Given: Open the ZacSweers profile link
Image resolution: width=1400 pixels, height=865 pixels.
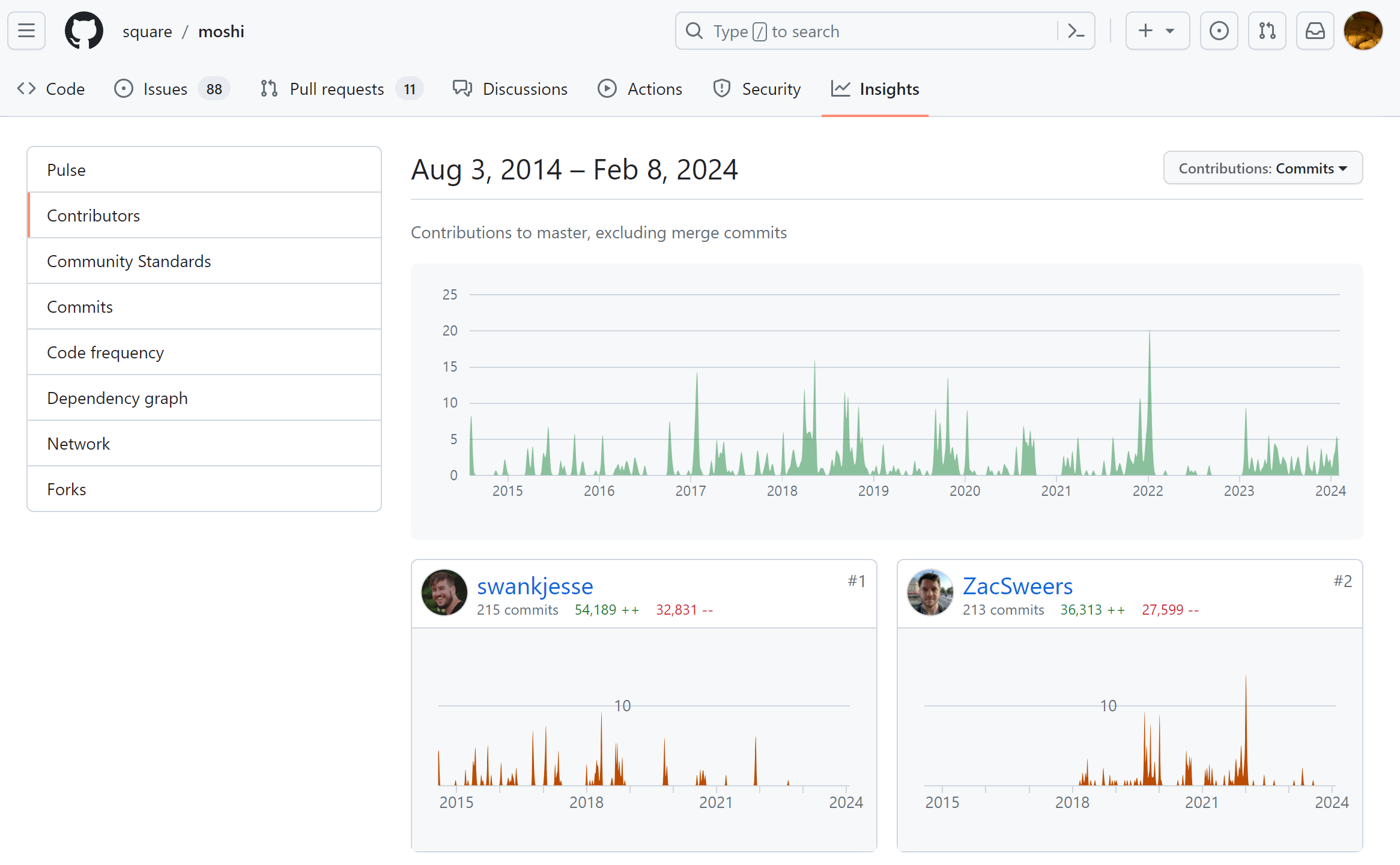Looking at the screenshot, I should [x=1017, y=586].
